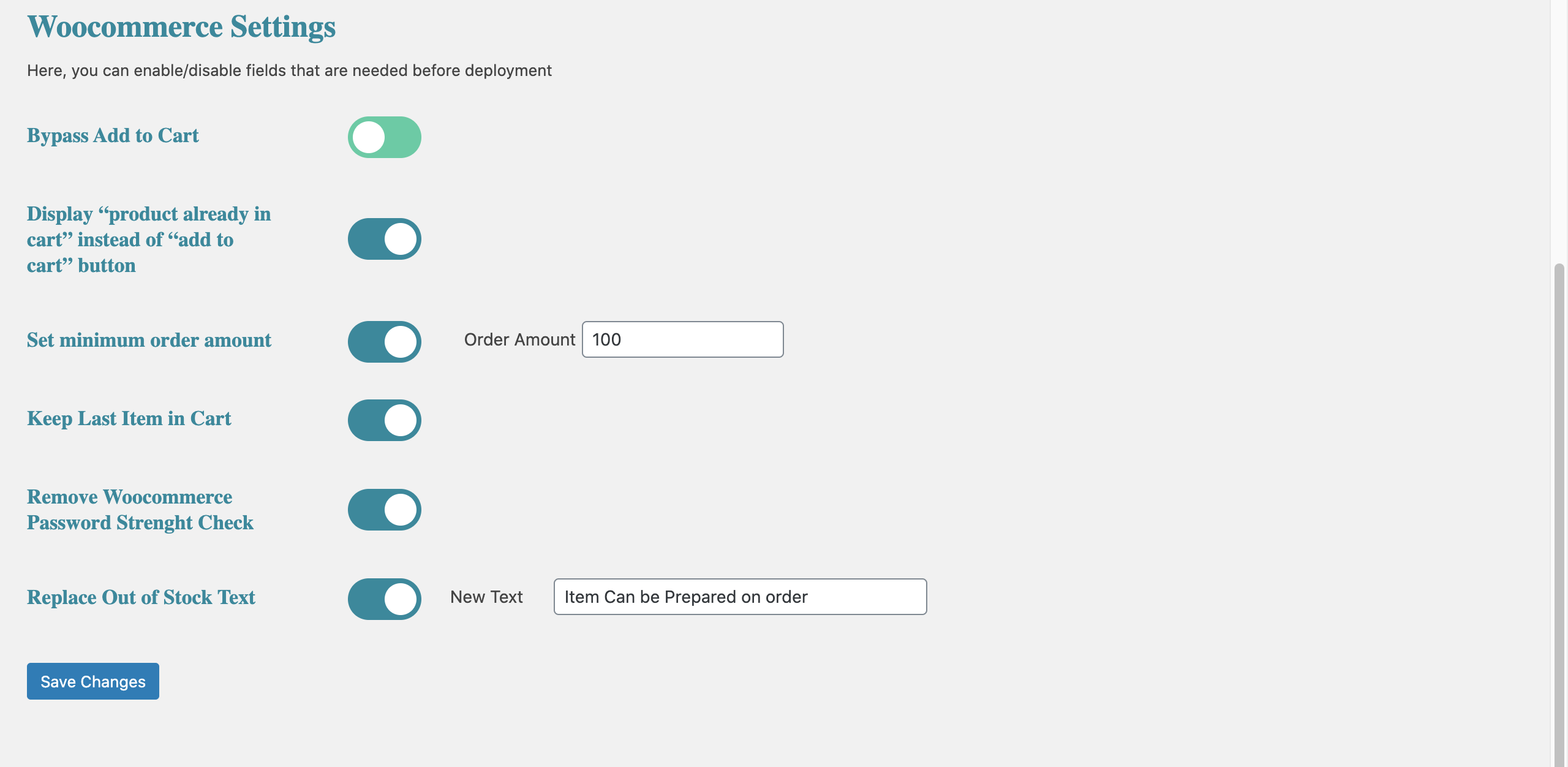
Task: Click the New Text label
Action: (x=486, y=597)
